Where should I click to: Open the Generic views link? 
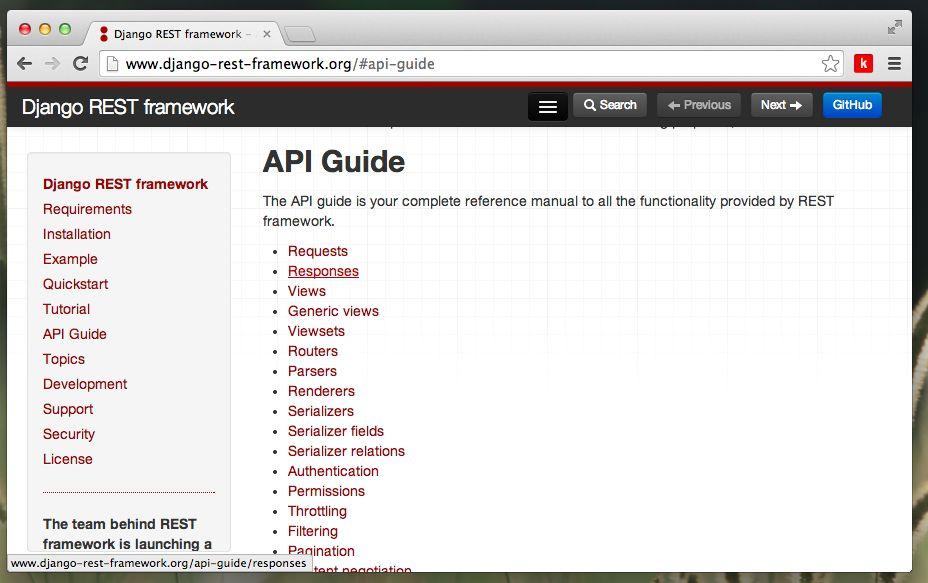(333, 311)
